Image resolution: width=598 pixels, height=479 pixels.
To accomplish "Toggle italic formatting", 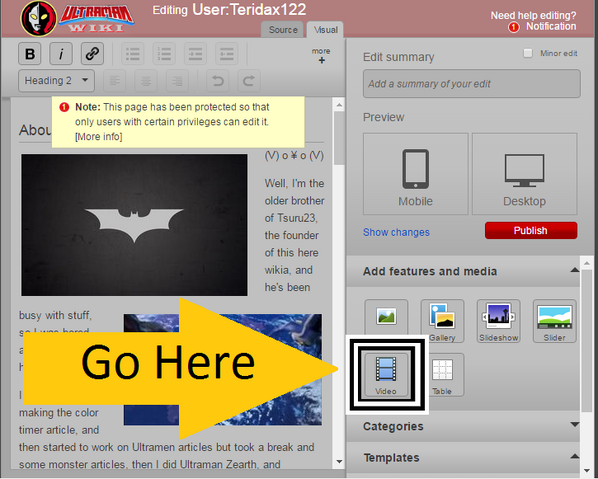I will (61, 54).
